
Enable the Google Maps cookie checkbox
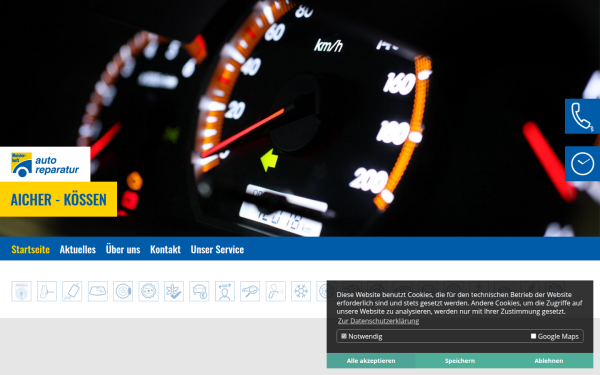tap(533, 336)
